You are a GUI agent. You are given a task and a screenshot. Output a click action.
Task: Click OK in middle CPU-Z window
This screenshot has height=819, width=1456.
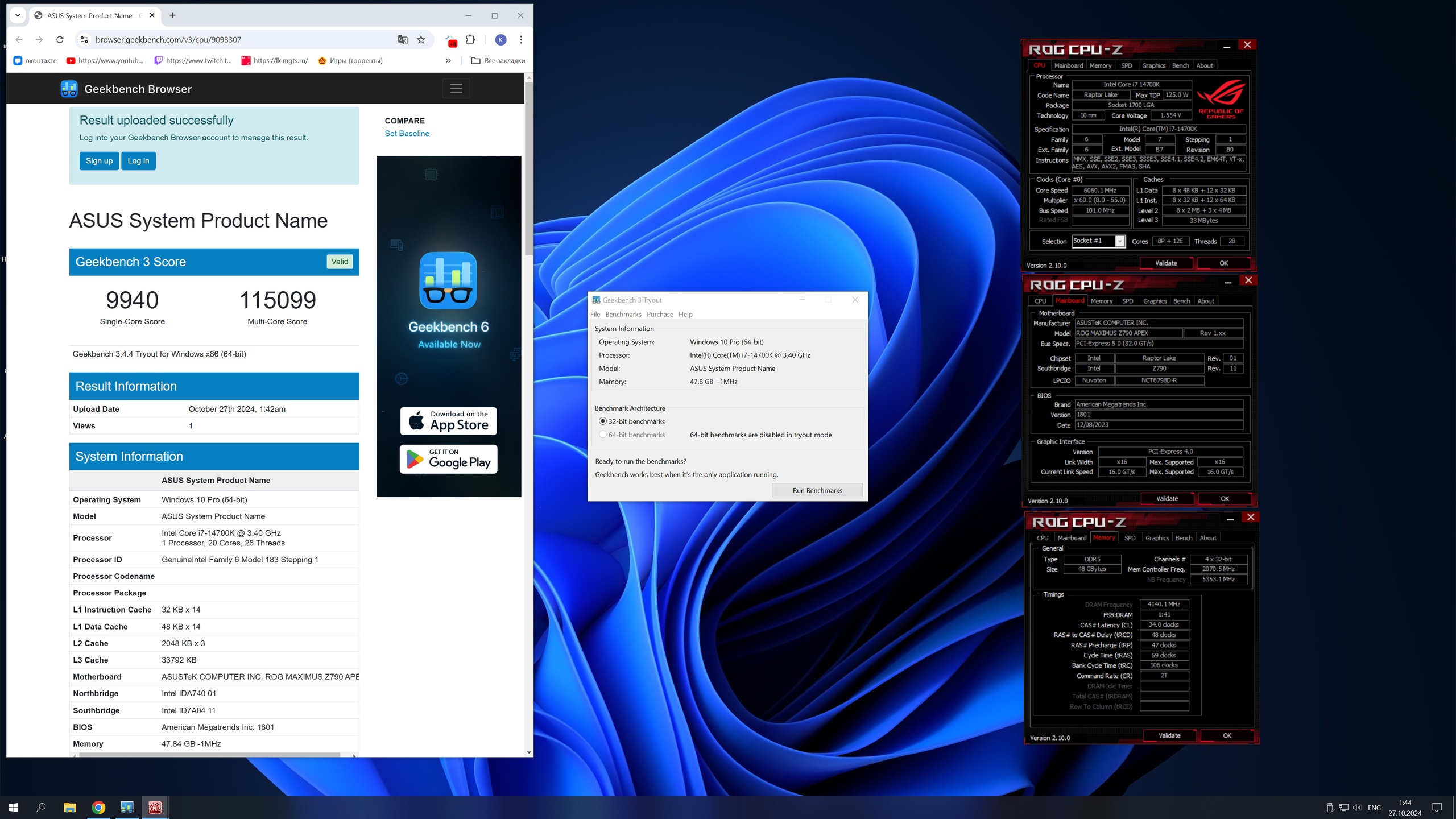[x=1225, y=499]
